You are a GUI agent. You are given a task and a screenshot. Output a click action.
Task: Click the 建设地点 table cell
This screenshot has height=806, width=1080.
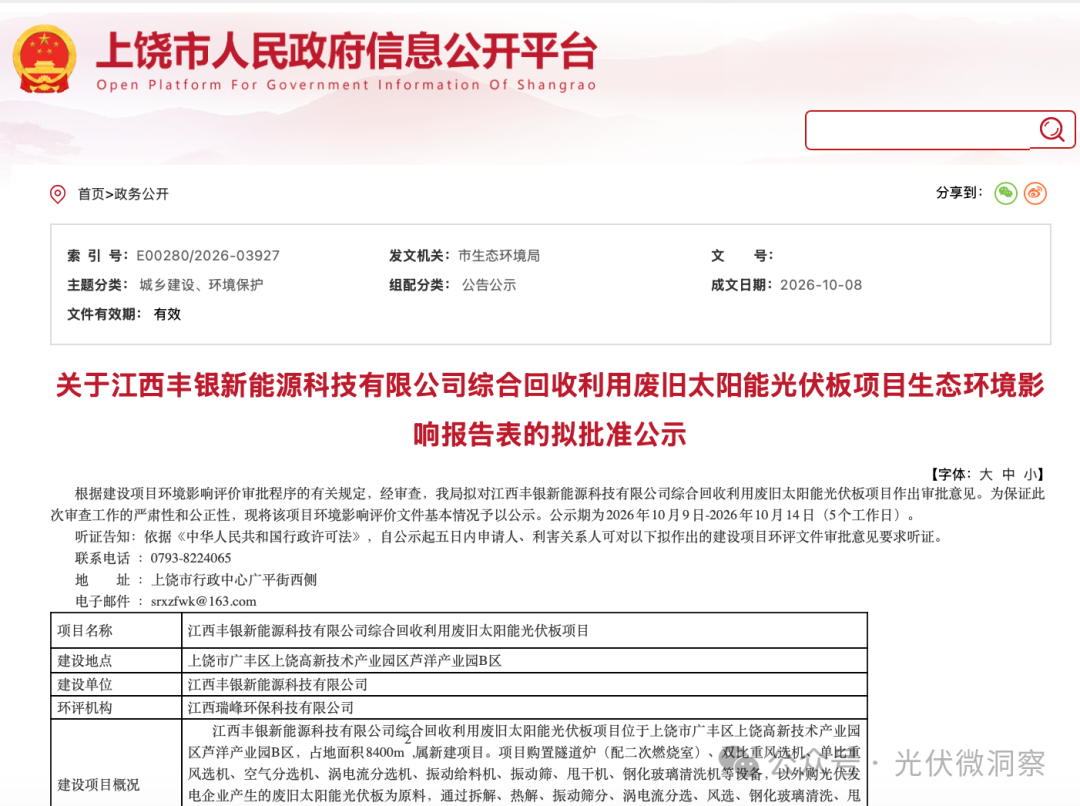(116, 661)
